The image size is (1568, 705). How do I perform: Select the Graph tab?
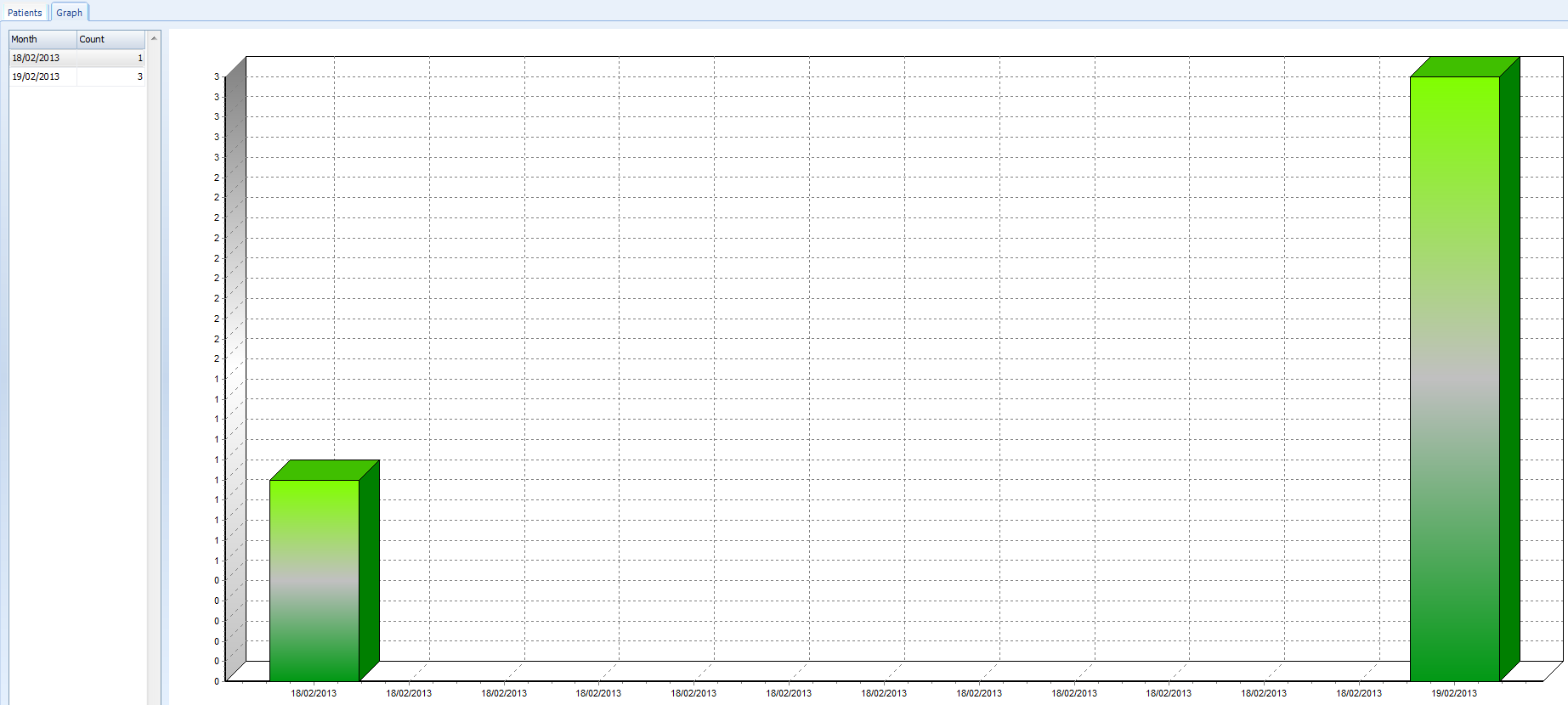[x=69, y=13]
